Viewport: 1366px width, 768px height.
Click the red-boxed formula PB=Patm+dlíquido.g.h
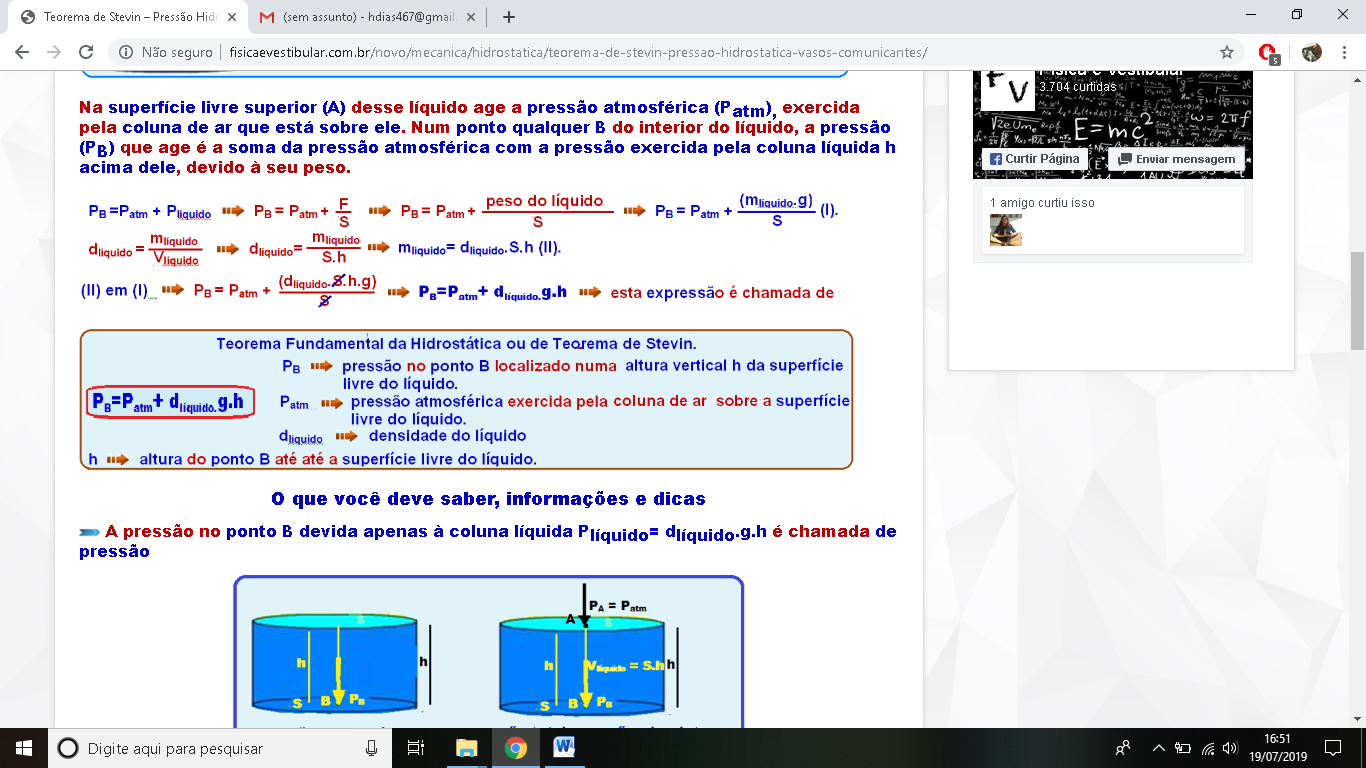point(171,403)
